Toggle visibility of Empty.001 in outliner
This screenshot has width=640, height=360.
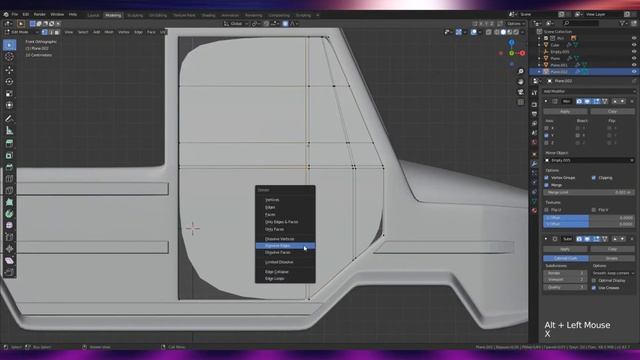click(634, 52)
